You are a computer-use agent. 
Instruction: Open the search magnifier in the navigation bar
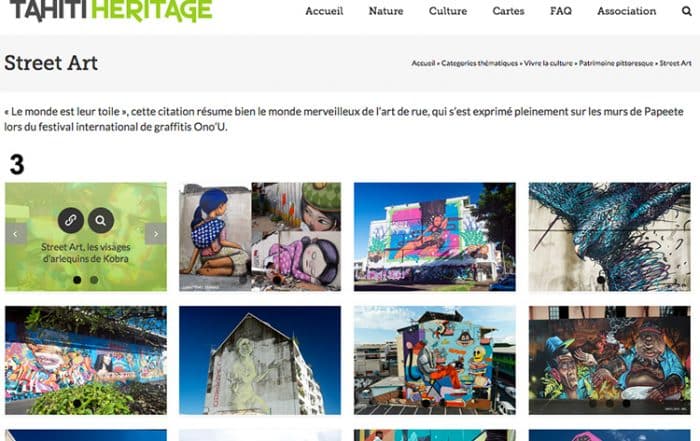687,11
